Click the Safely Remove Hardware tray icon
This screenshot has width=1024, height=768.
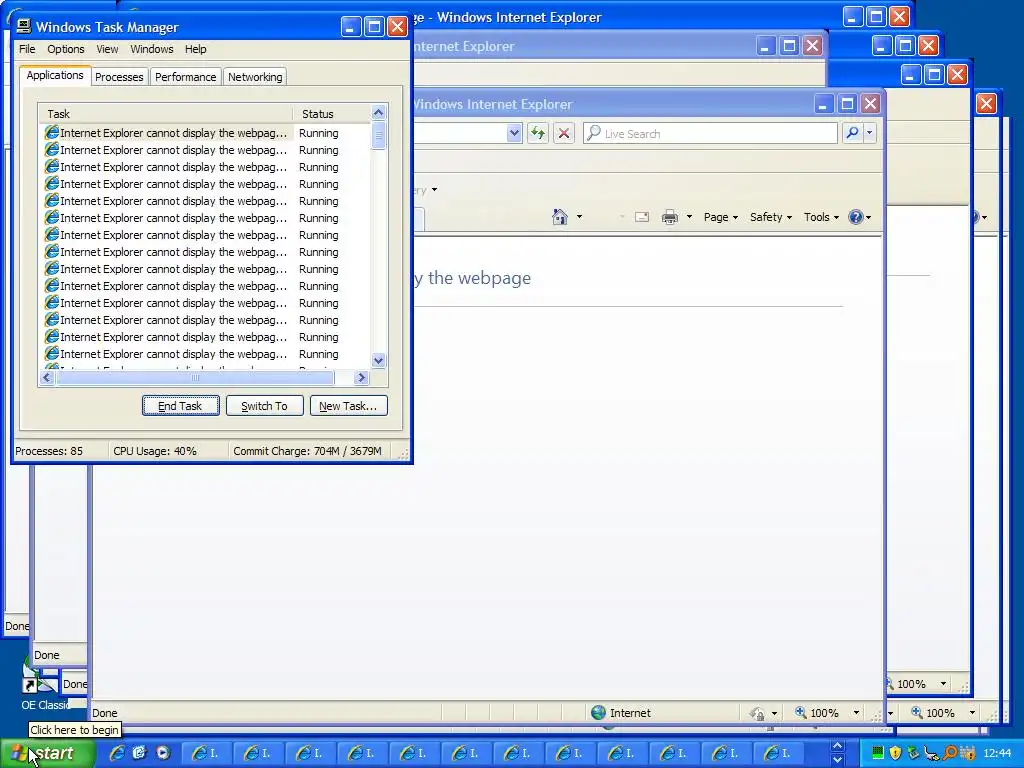pos(914,753)
